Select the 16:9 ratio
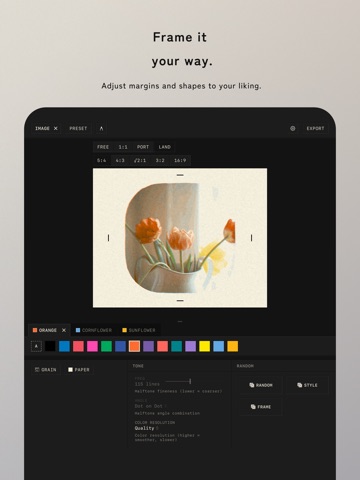The width and height of the screenshot is (360, 480). point(180,160)
